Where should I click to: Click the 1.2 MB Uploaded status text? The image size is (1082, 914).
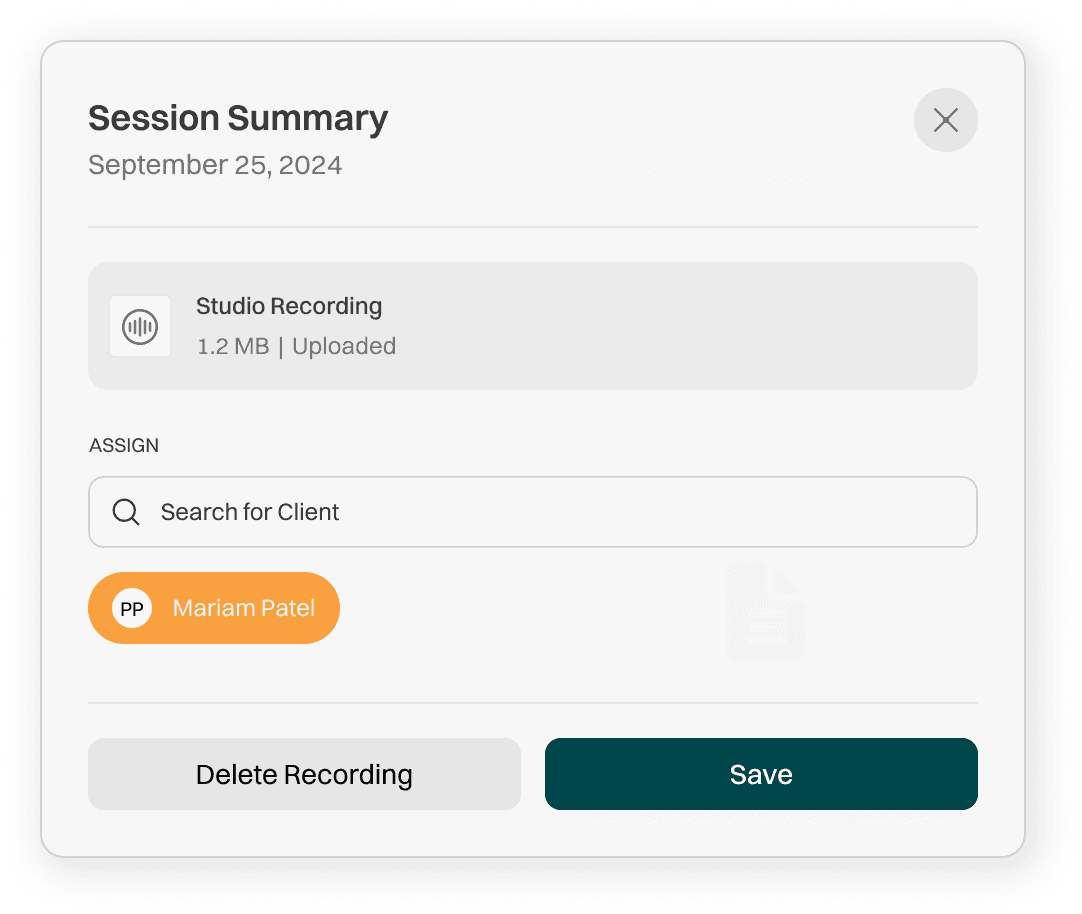tap(296, 346)
